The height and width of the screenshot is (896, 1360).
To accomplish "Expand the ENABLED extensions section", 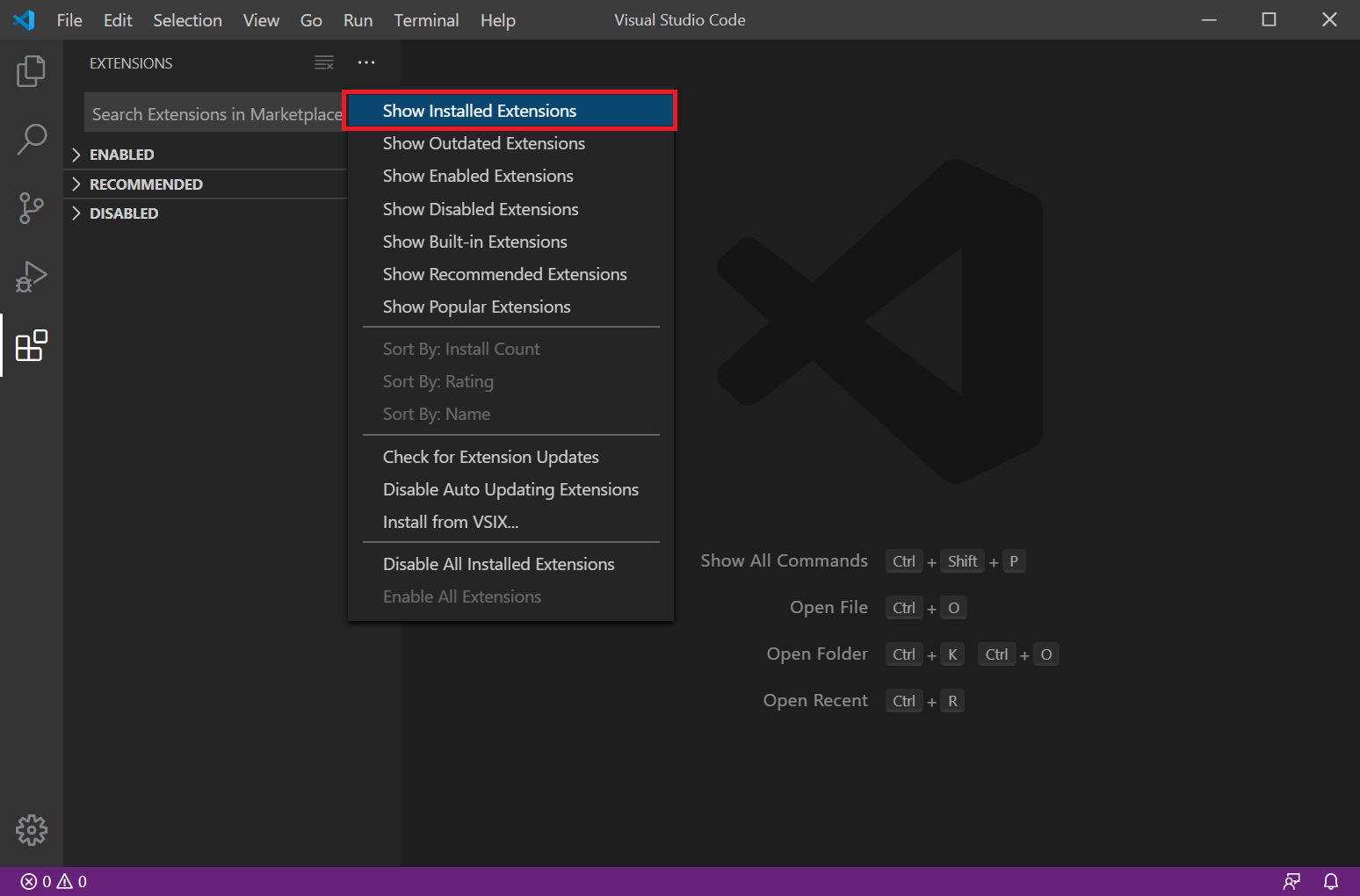I will 206,155.
